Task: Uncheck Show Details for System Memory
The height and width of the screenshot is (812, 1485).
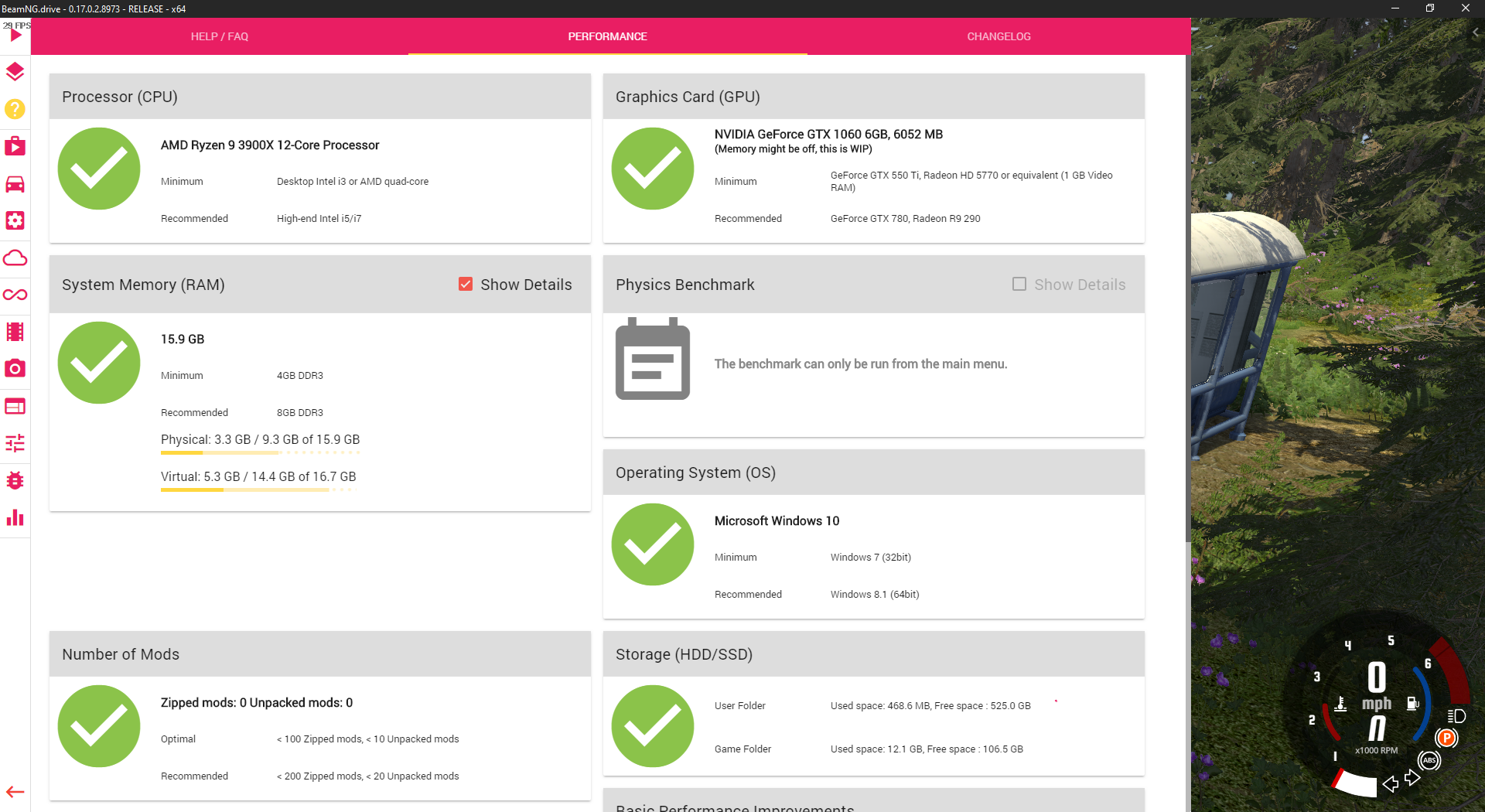Action: tap(466, 284)
